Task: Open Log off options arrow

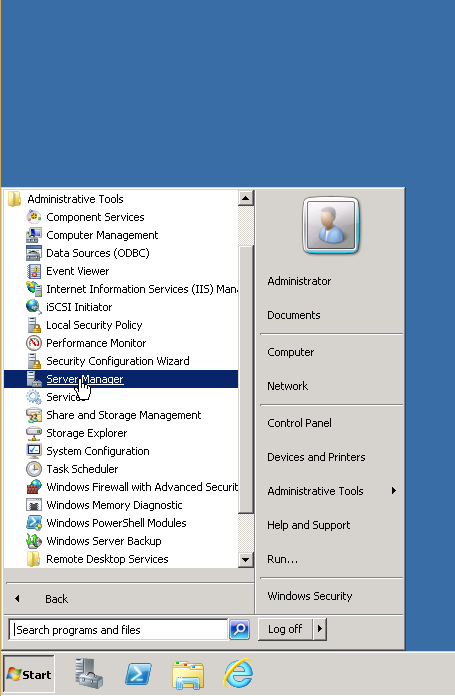Action: [x=320, y=629]
